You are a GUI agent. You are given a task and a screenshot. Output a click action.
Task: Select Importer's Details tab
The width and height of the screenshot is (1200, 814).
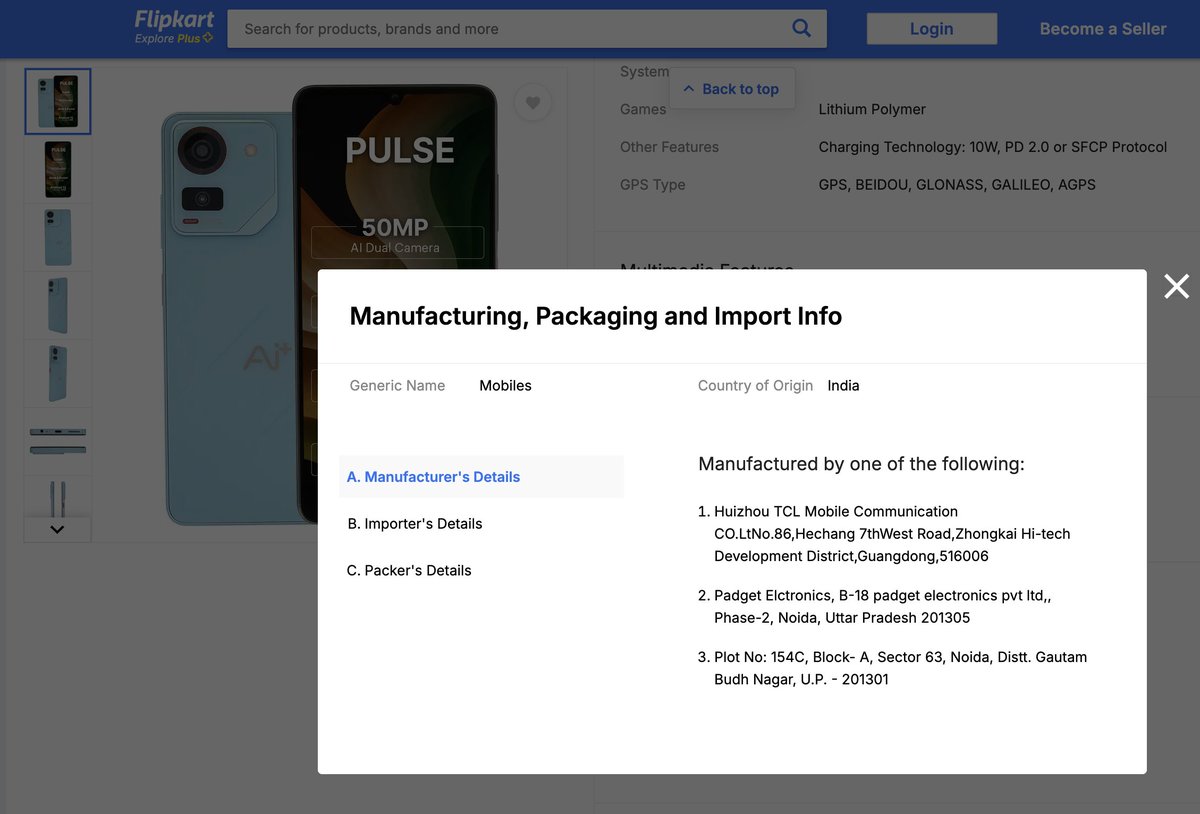pos(414,524)
